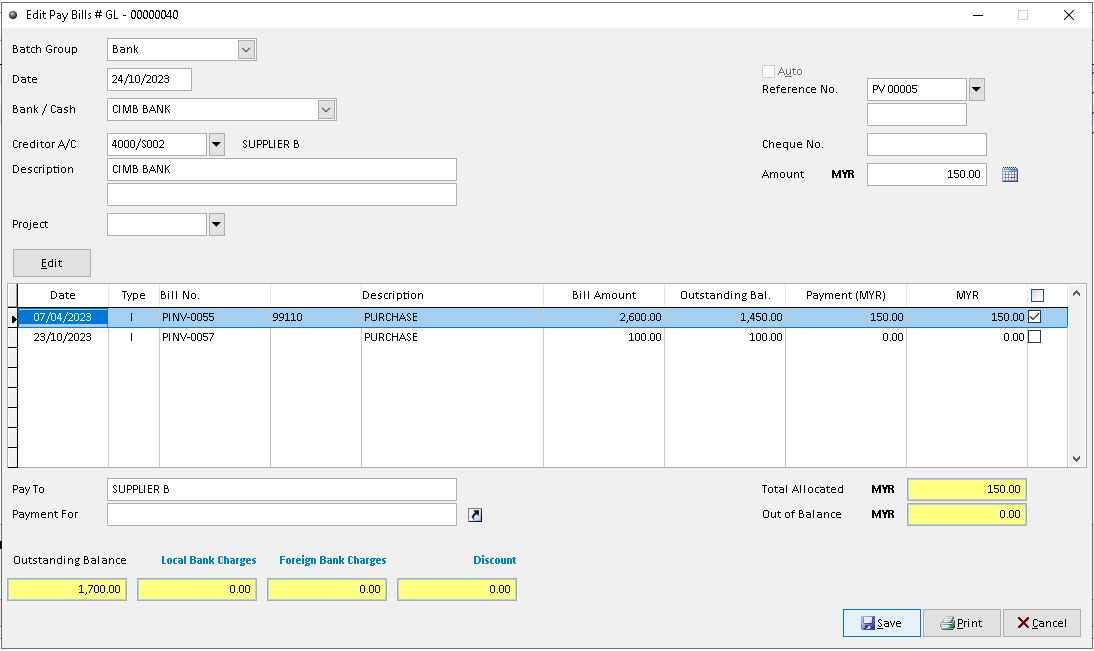
Task: Click the Local Bank Charges link
Action: [209, 560]
